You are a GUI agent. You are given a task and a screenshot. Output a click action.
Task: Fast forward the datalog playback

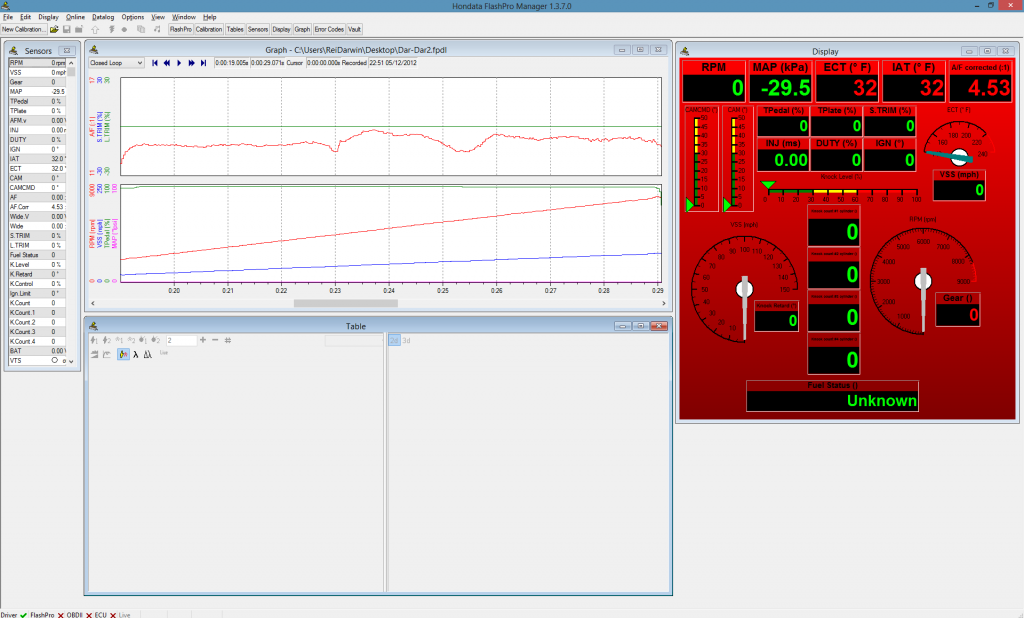click(191, 63)
